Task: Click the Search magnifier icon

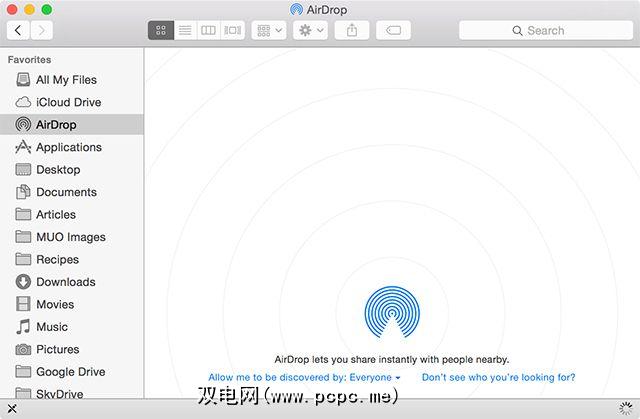Action: [517, 31]
